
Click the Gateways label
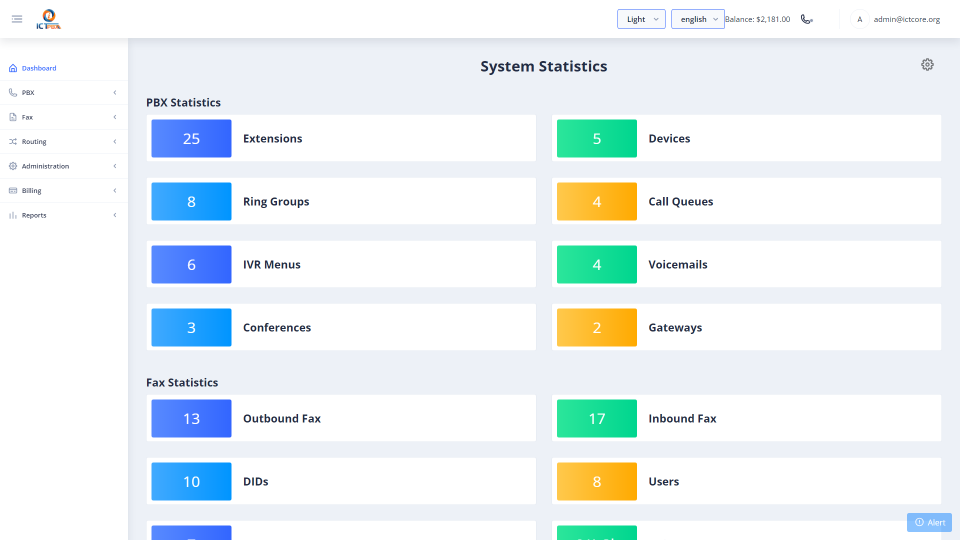[675, 328]
